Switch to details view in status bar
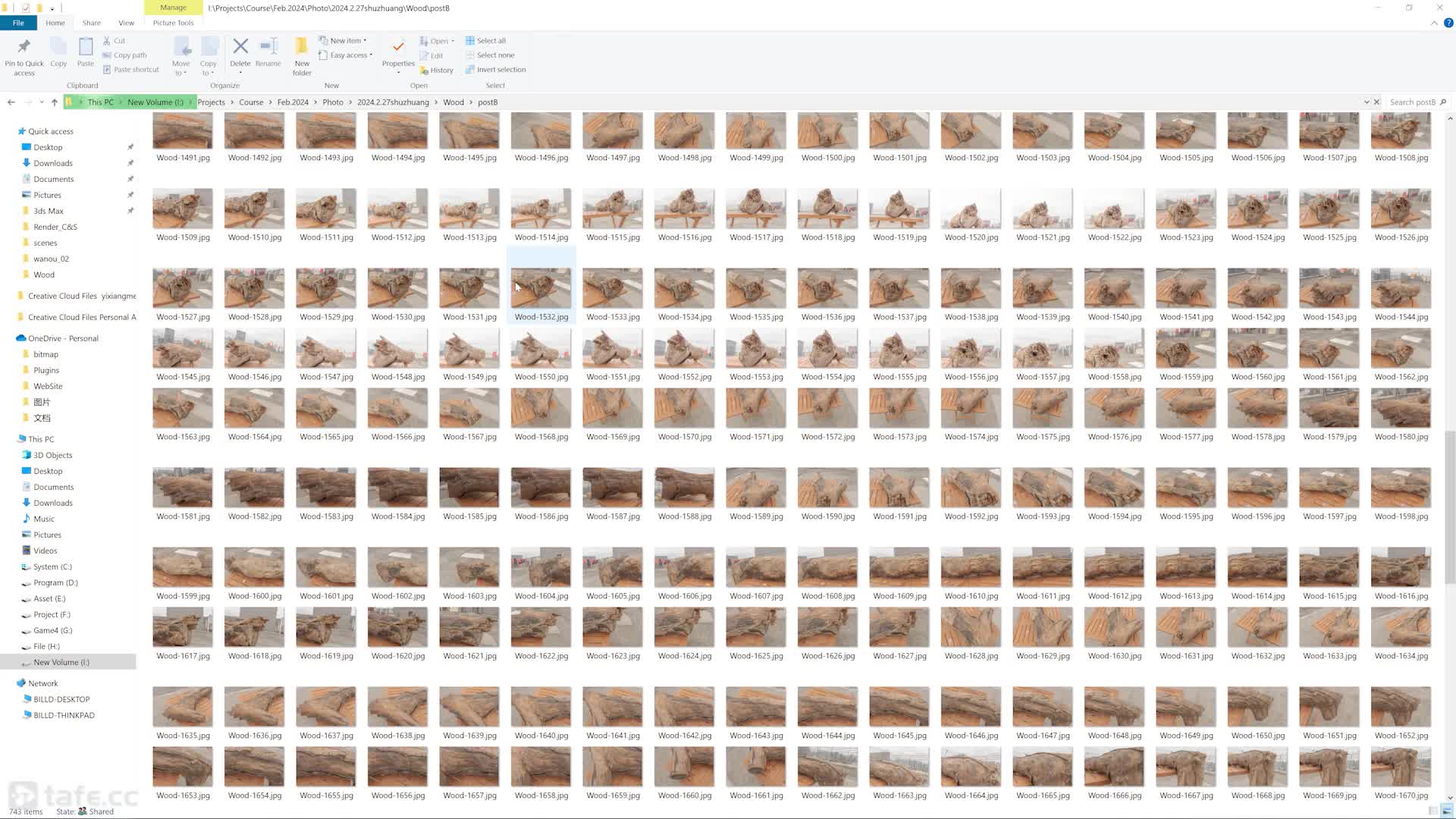This screenshot has height=819, width=1456. [x=1433, y=811]
